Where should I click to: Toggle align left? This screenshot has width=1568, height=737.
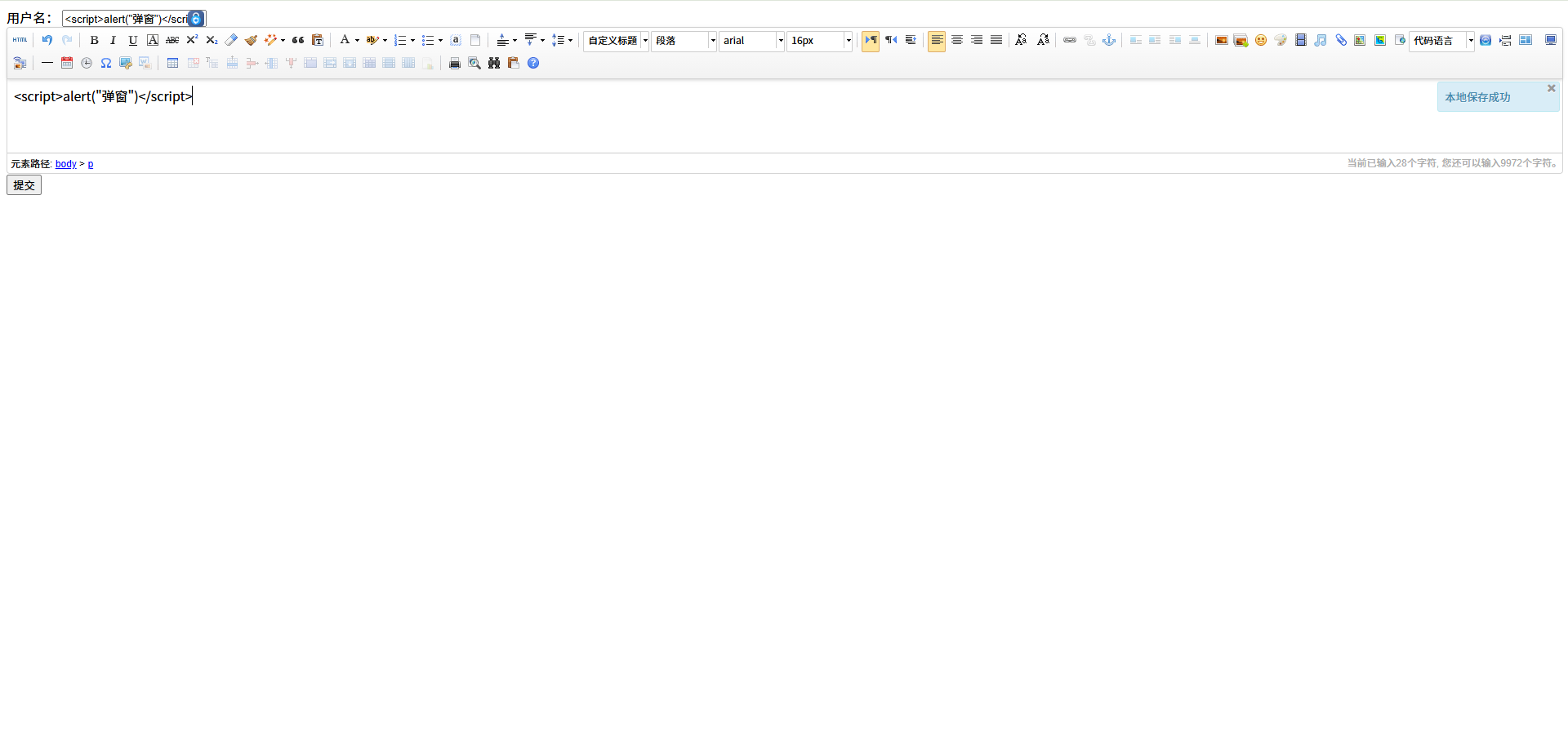pos(937,40)
